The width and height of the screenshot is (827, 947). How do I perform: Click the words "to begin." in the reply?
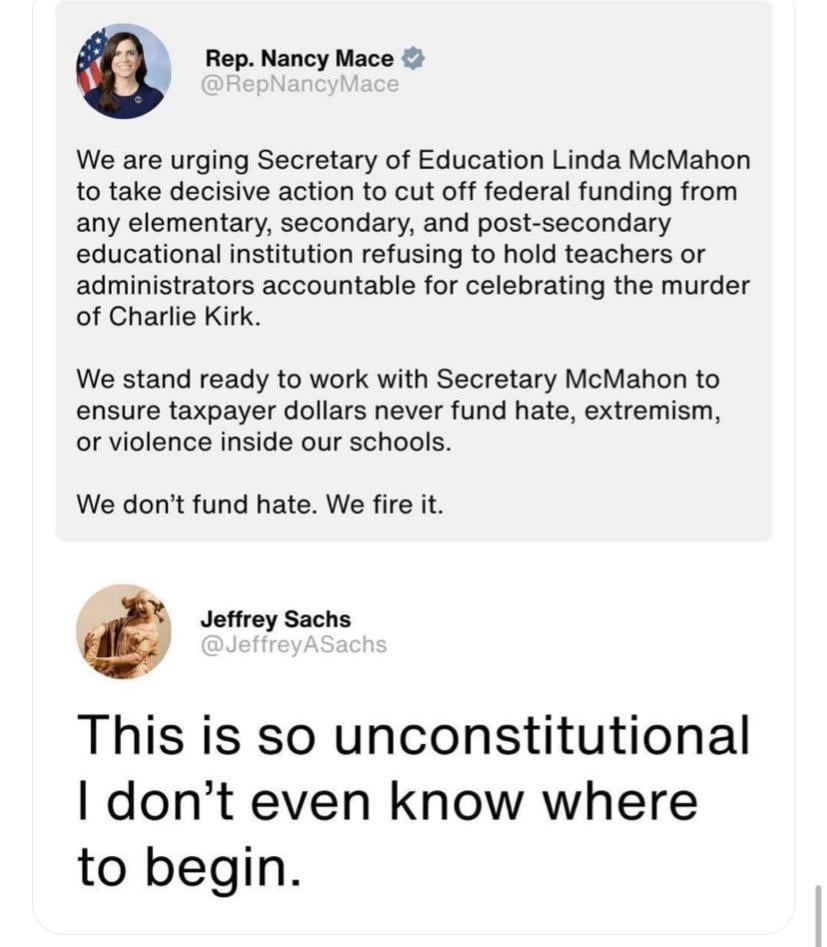pyautogui.click(x=188, y=867)
